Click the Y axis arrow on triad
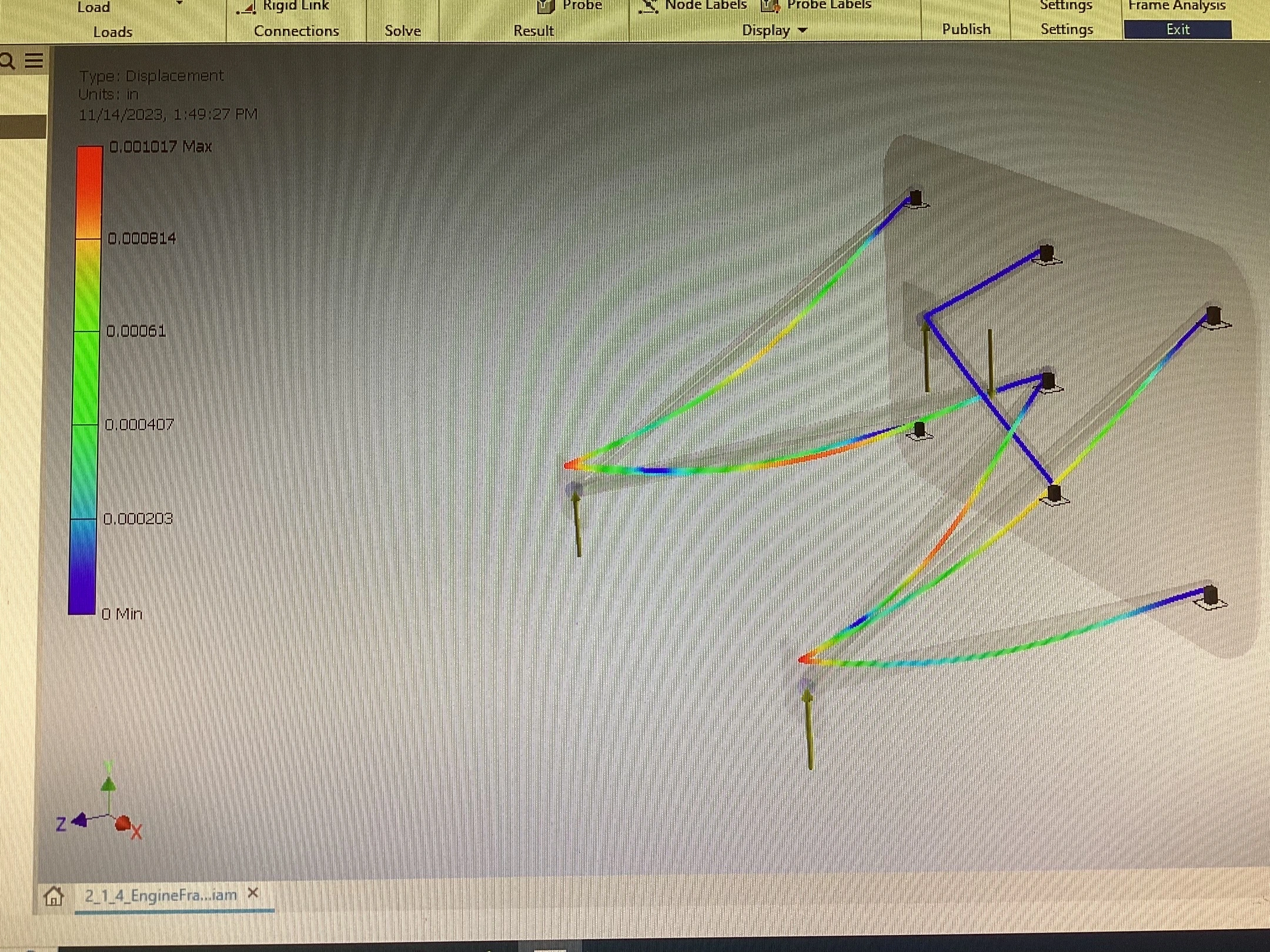 pos(108,782)
